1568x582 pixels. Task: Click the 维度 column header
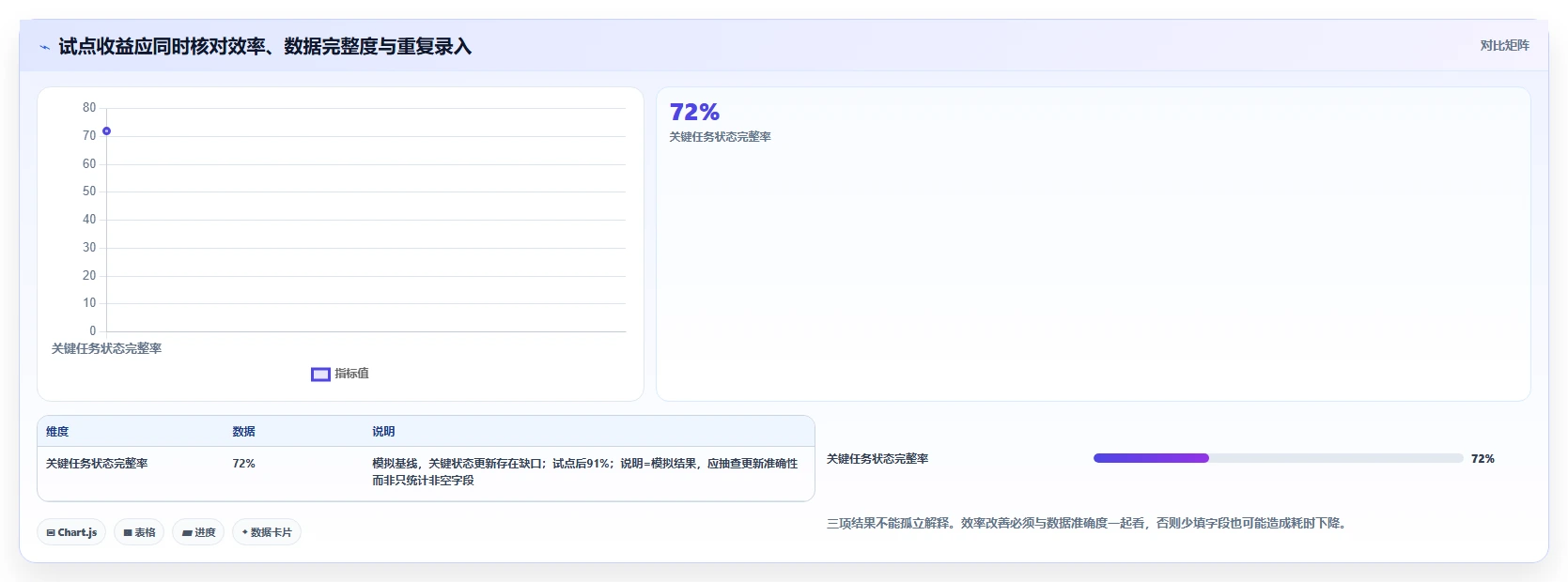tap(57, 432)
